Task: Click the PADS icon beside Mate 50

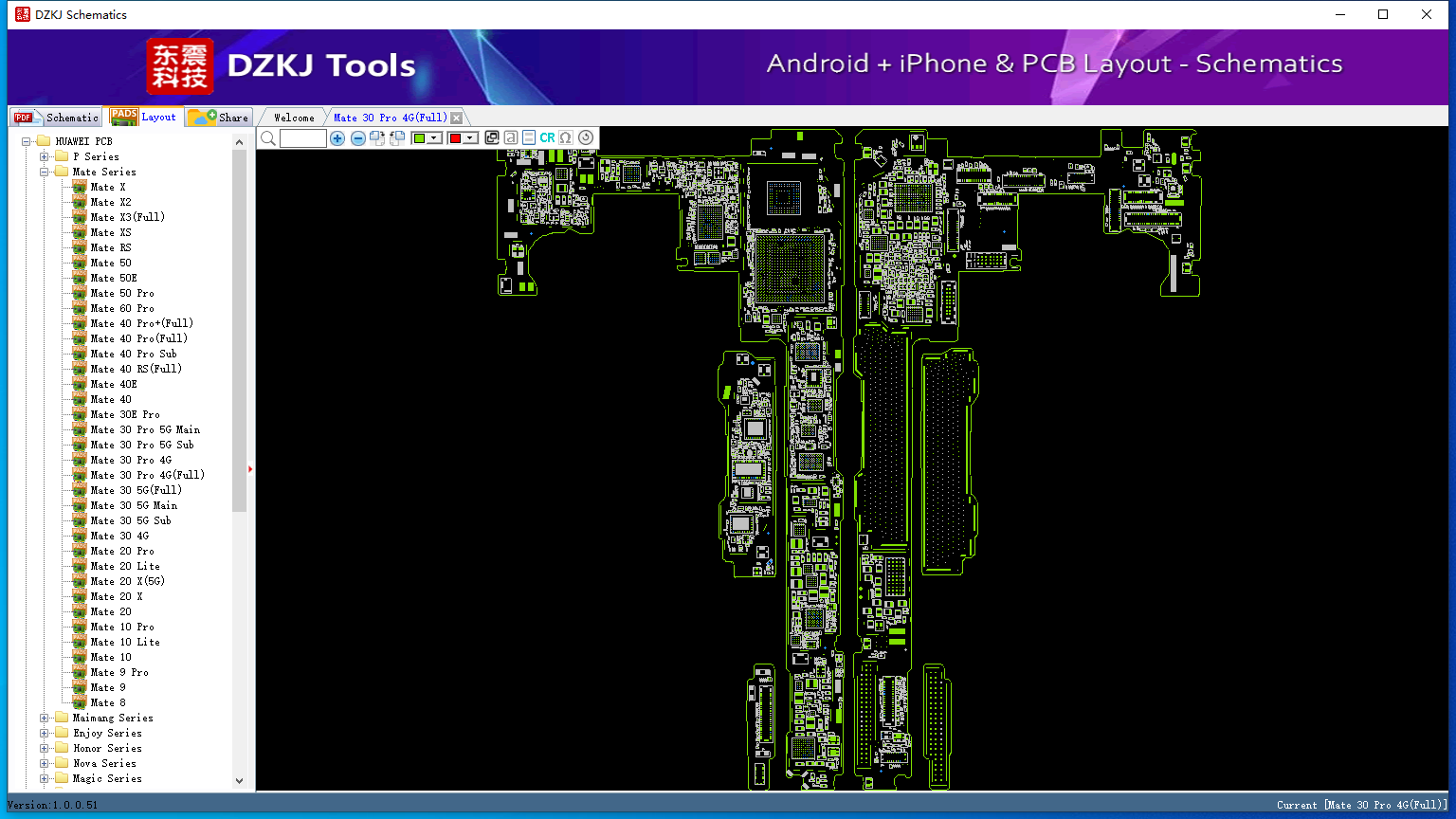Action: click(80, 263)
